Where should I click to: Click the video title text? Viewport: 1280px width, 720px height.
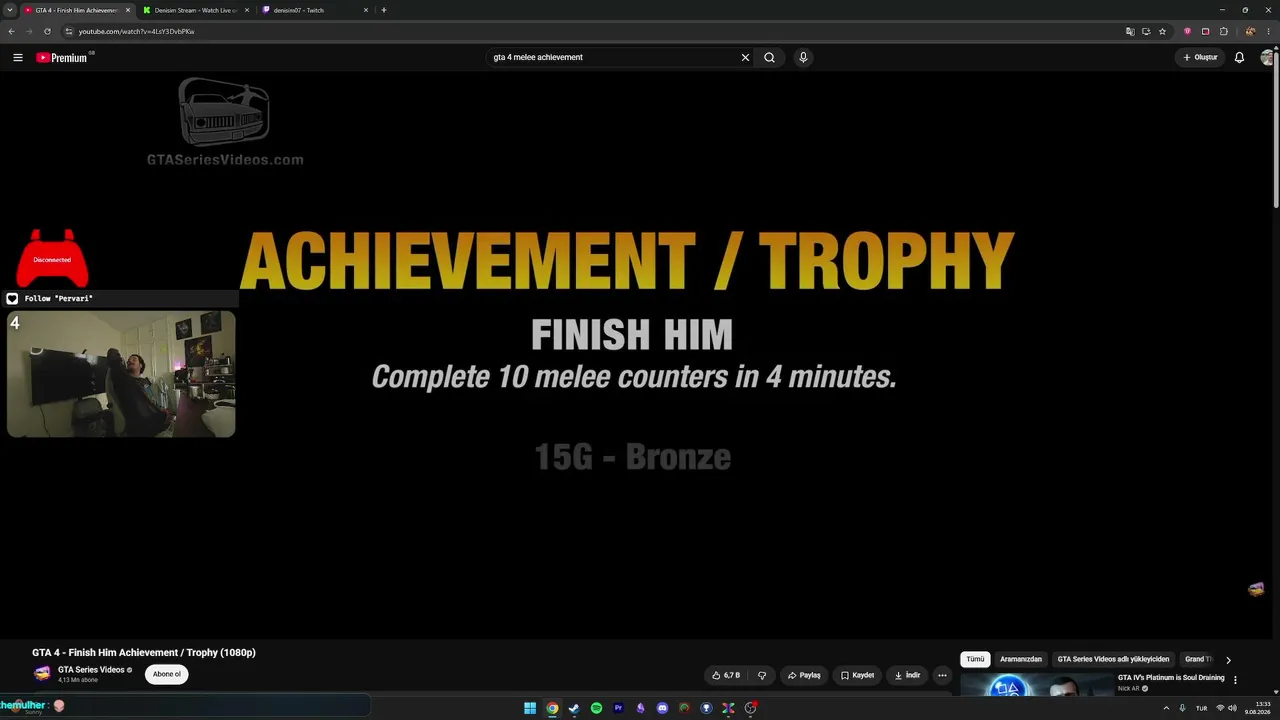click(x=144, y=653)
